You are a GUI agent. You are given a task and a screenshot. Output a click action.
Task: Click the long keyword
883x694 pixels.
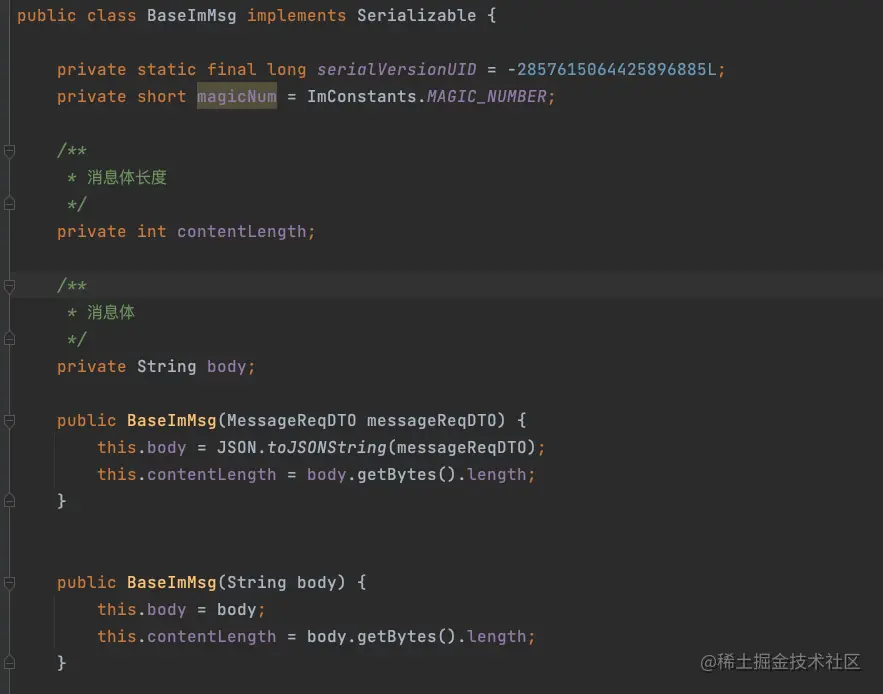(x=287, y=69)
